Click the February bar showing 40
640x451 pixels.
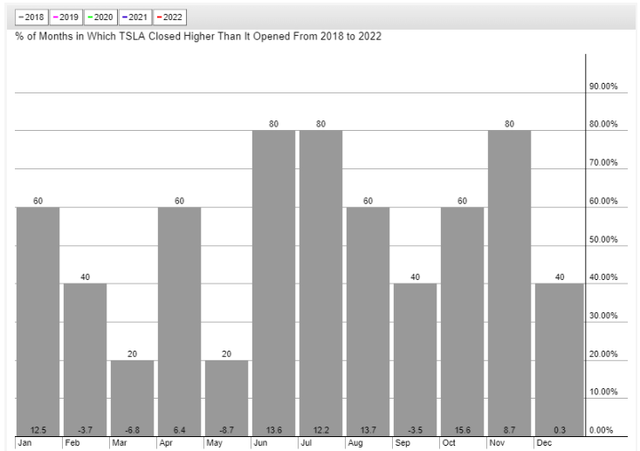pyautogui.click(x=85, y=360)
